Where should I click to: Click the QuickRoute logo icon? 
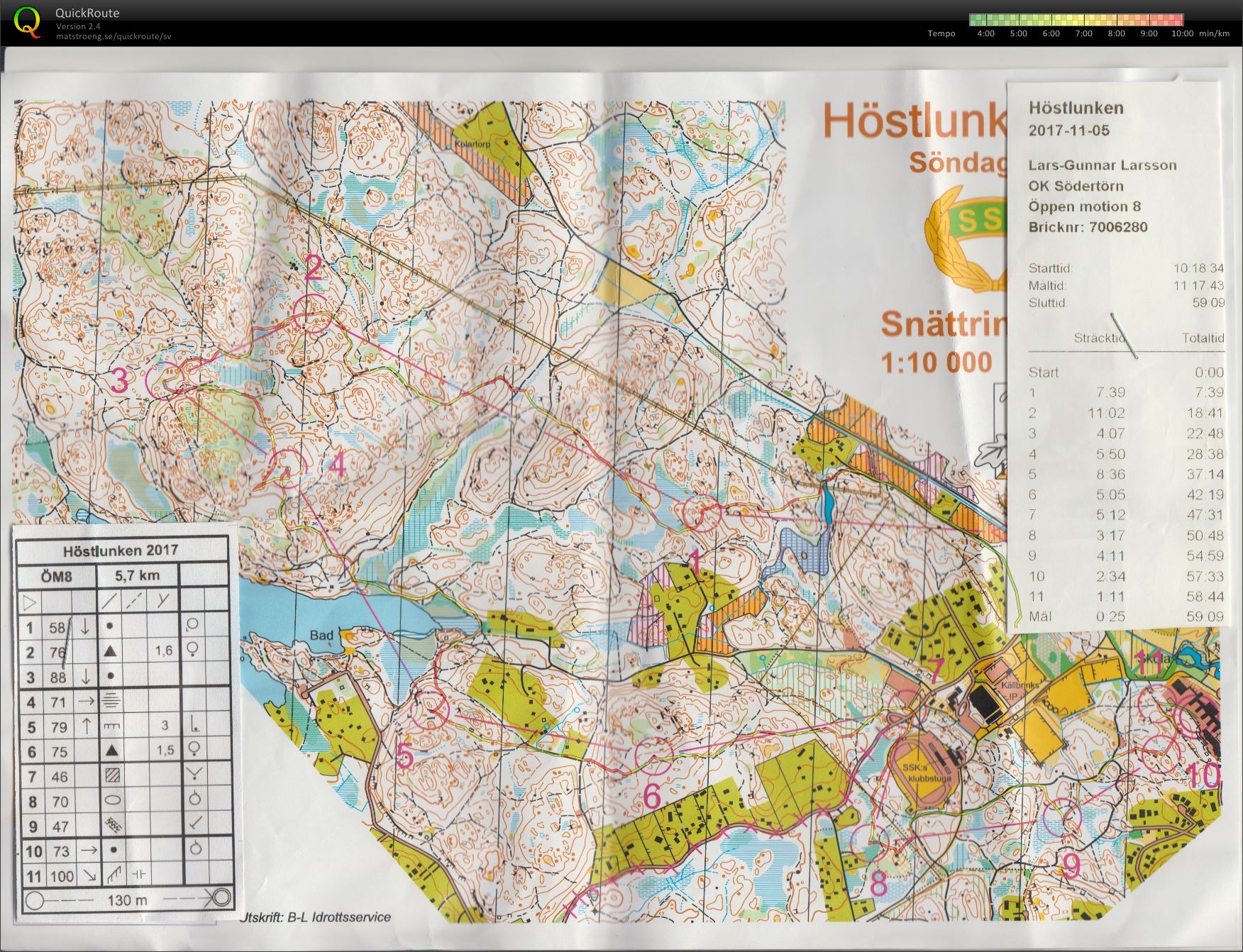(28, 21)
